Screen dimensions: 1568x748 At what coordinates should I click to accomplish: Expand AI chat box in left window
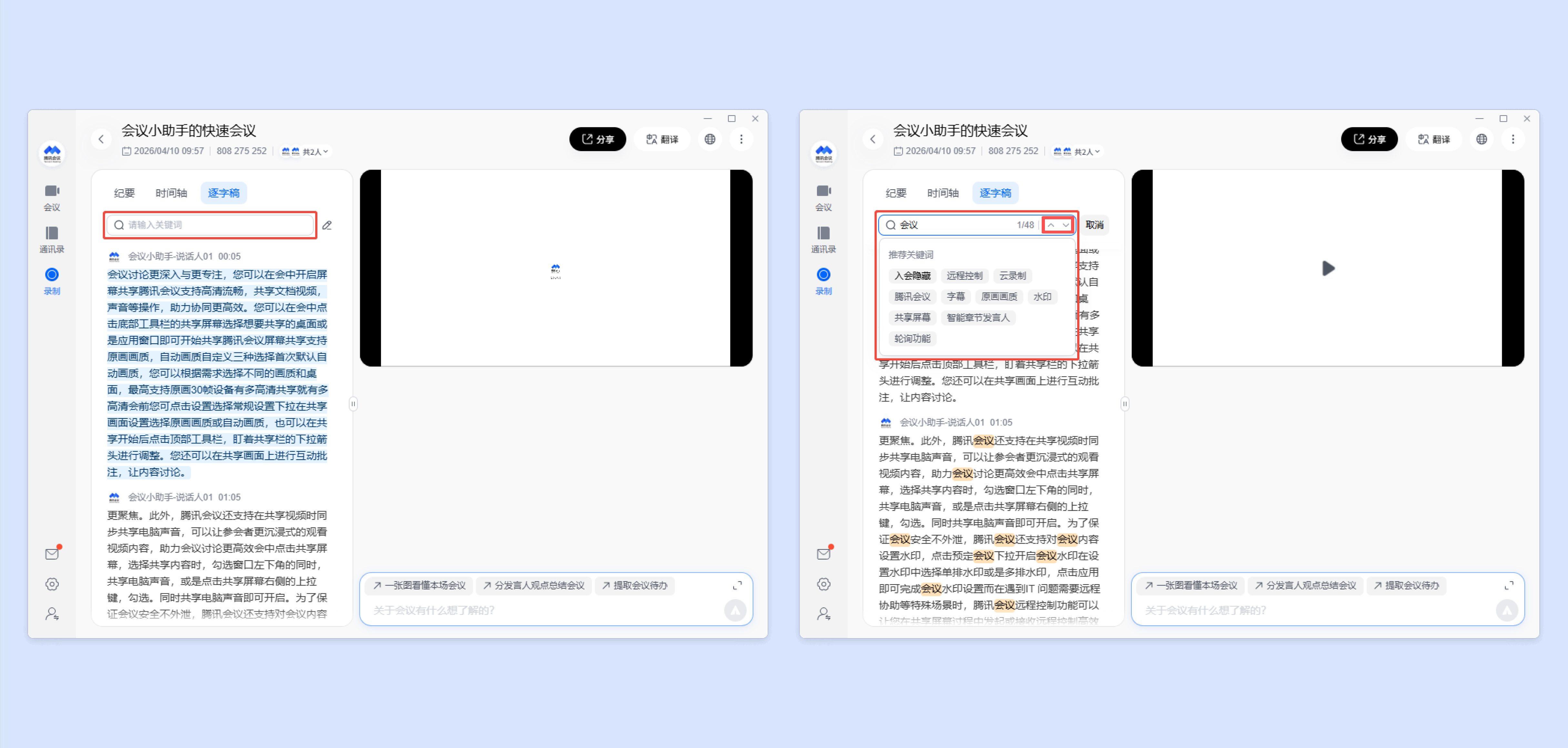[737, 585]
